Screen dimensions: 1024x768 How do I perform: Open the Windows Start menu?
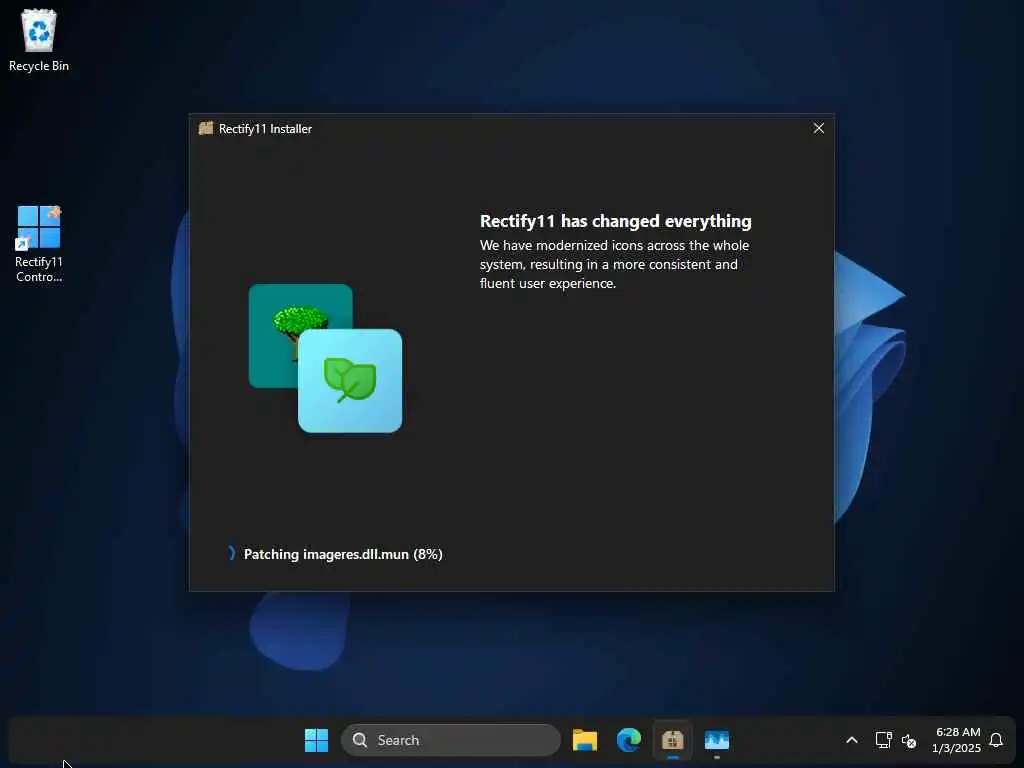317,740
